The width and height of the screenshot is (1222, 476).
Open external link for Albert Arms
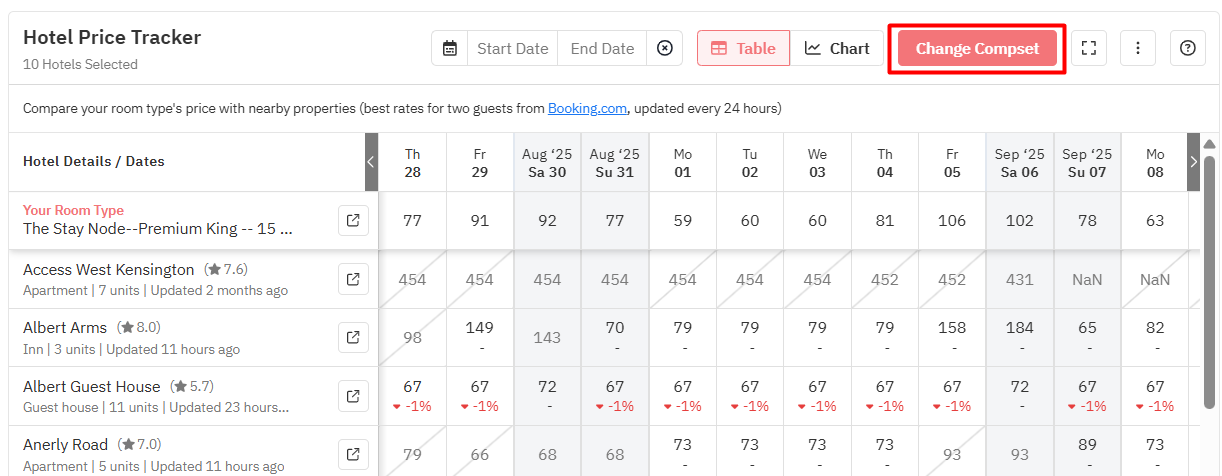pos(353,338)
